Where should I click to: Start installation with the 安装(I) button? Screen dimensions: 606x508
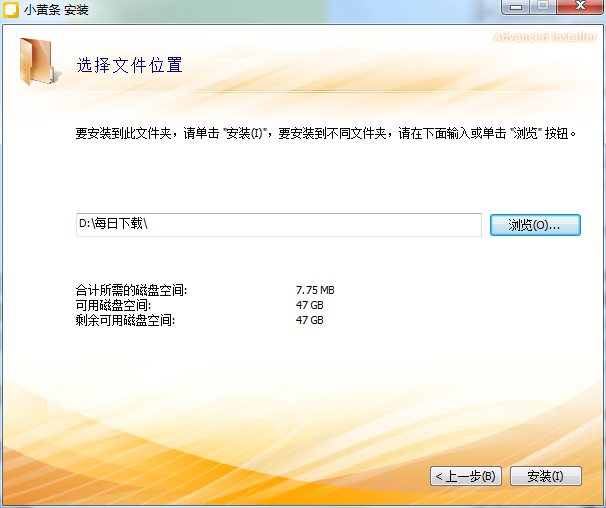pos(545,476)
